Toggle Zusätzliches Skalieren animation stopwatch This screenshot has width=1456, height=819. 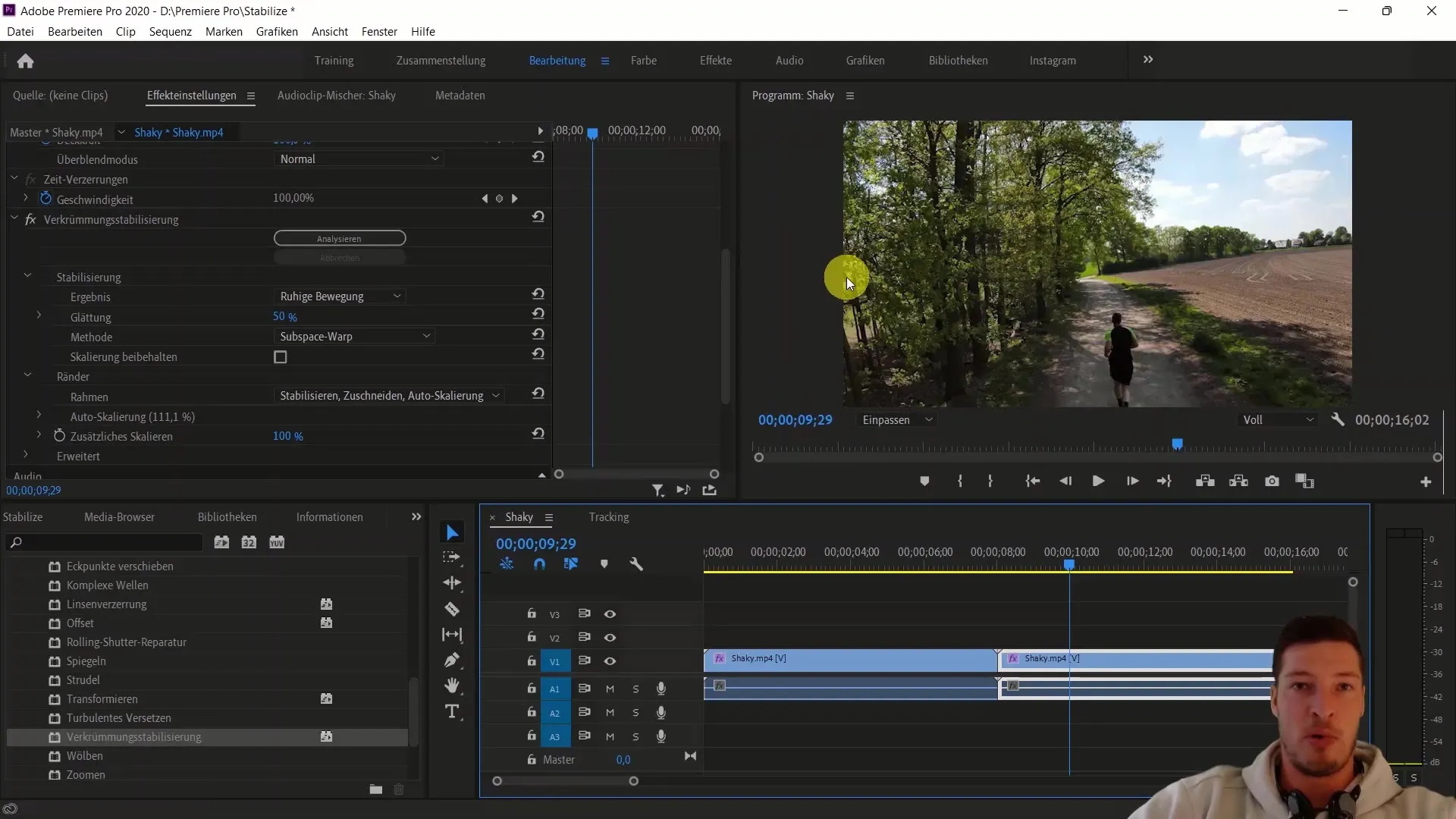click(x=59, y=436)
